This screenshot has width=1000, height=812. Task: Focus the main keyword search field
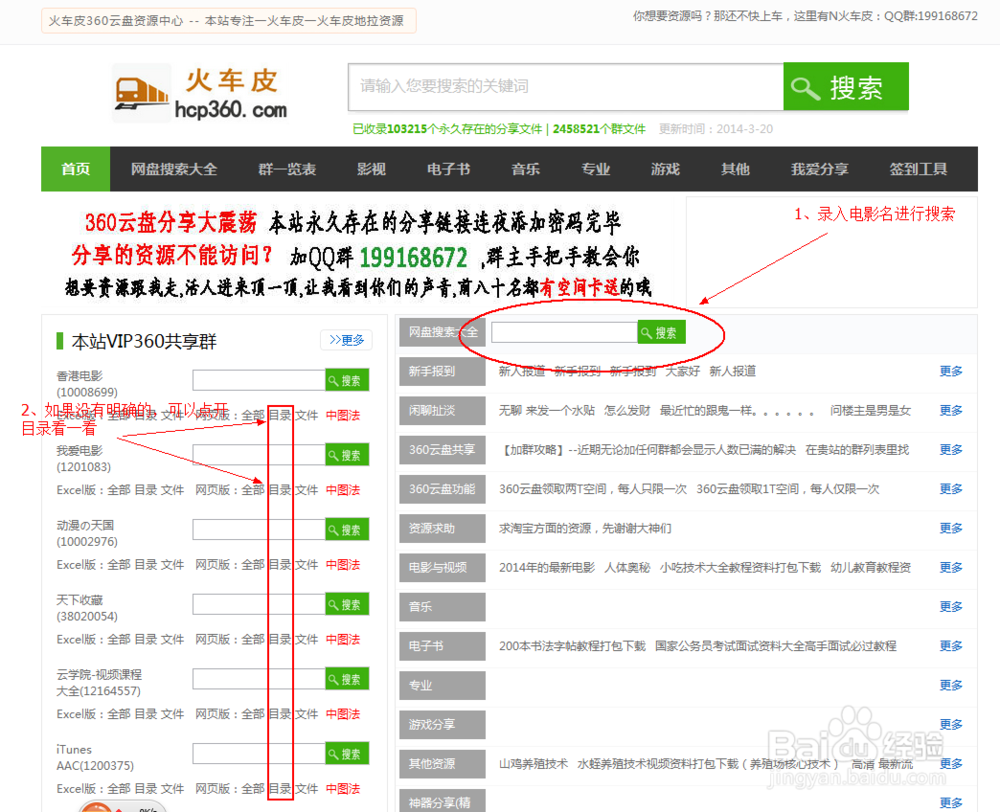pyautogui.click(x=566, y=87)
